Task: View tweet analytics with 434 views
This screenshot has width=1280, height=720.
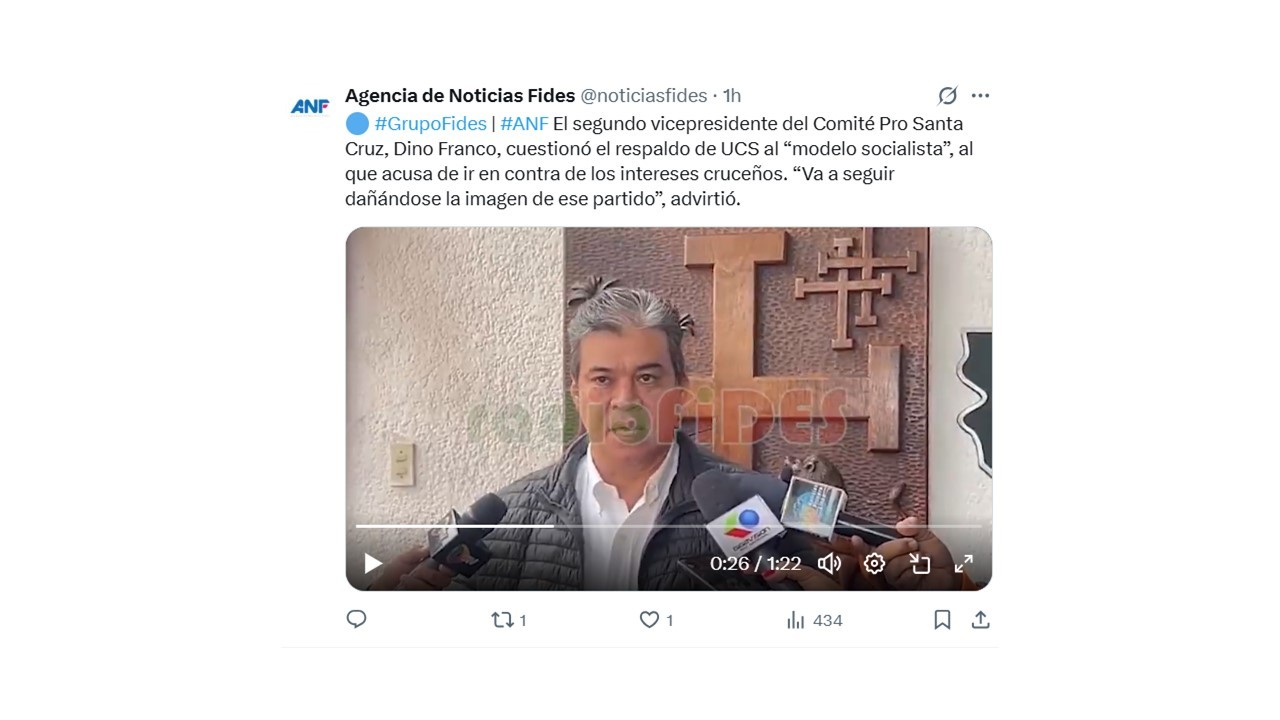Action: click(814, 620)
